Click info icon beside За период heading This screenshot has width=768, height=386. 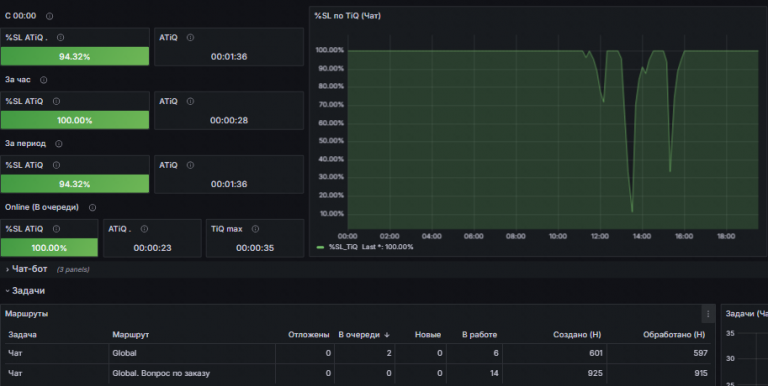(59, 144)
